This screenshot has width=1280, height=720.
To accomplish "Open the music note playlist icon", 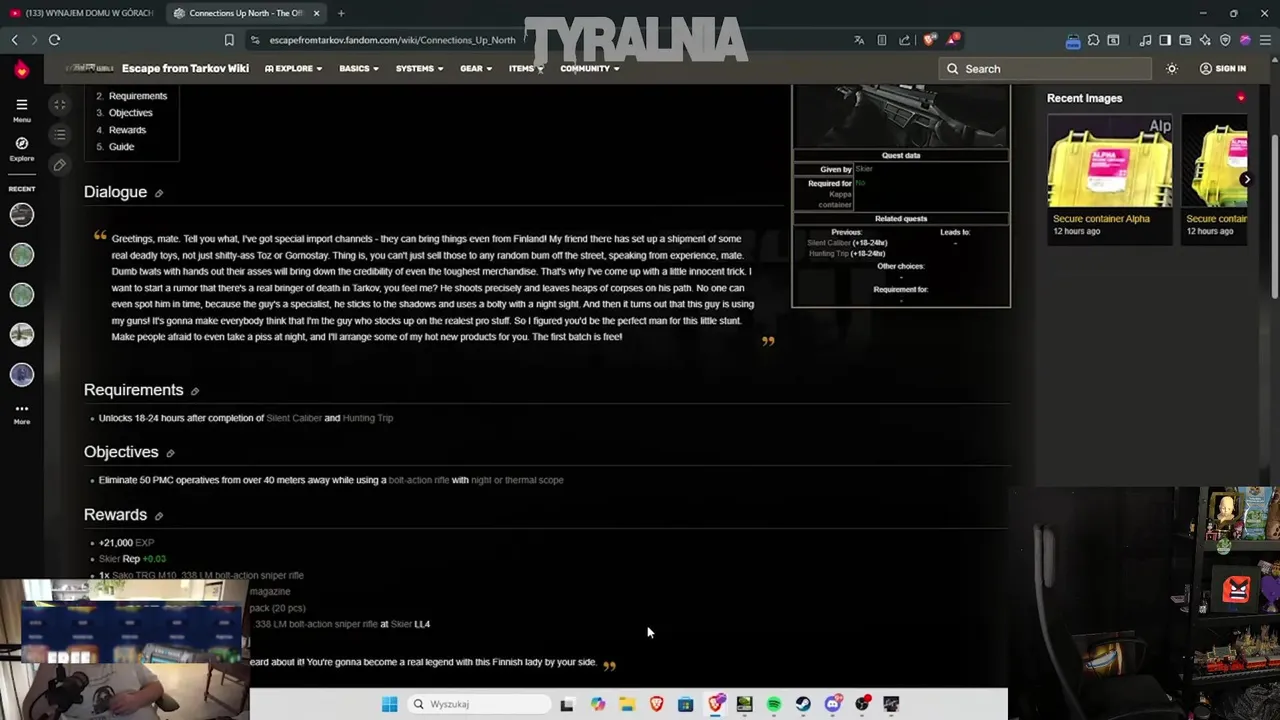I will 1145,40.
